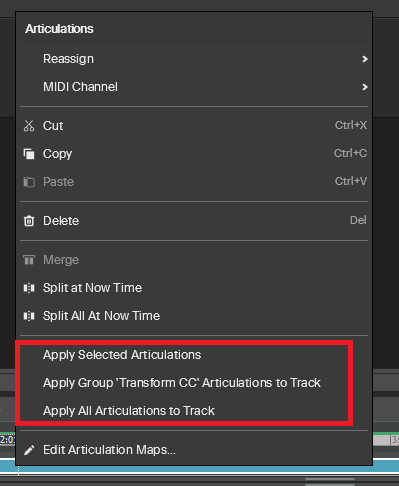Click the Copy icon
The width and height of the screenshot is (399, 486).
pos(29,154)
